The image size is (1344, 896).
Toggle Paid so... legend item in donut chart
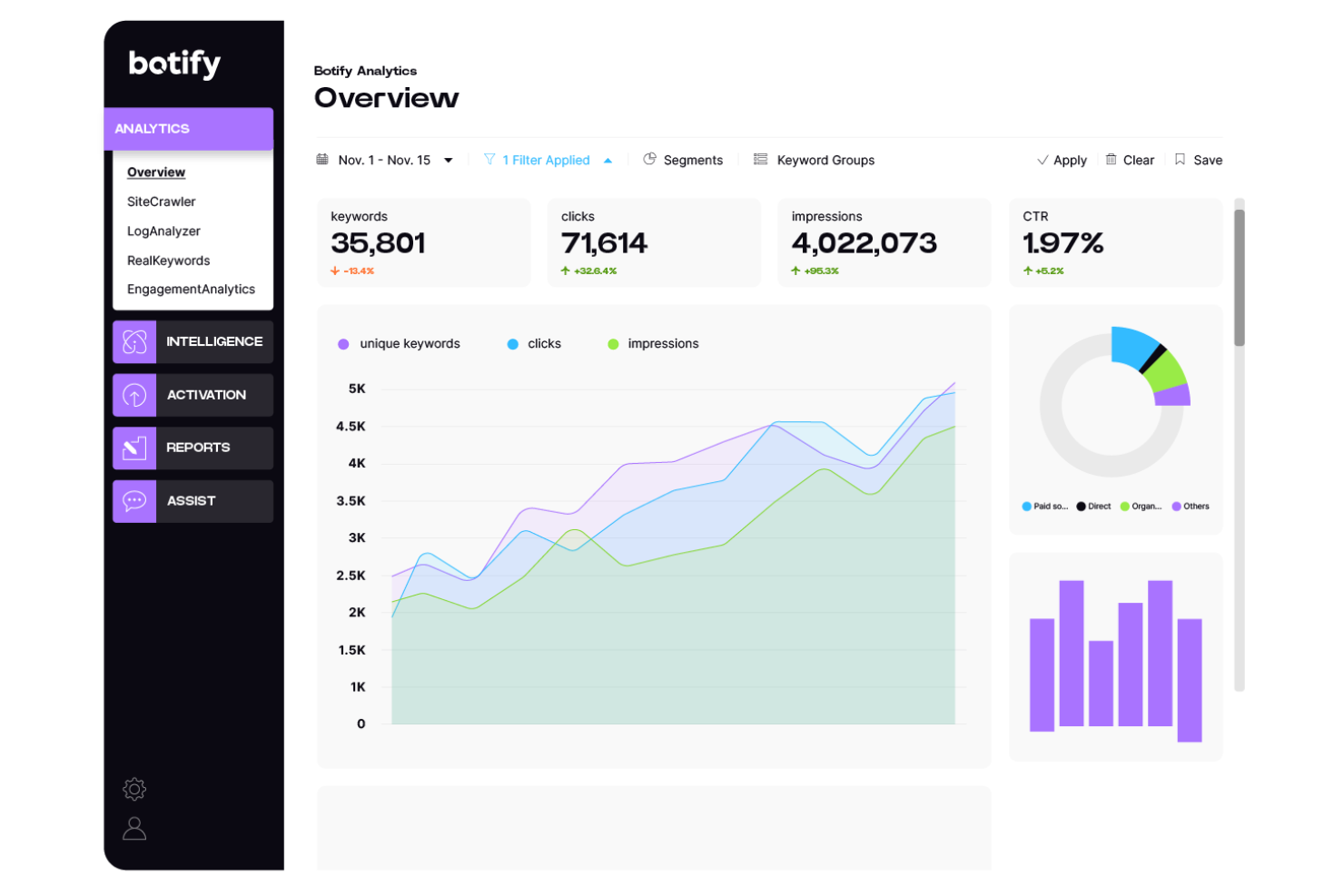pyautogui.click(x=1045, y=507)
